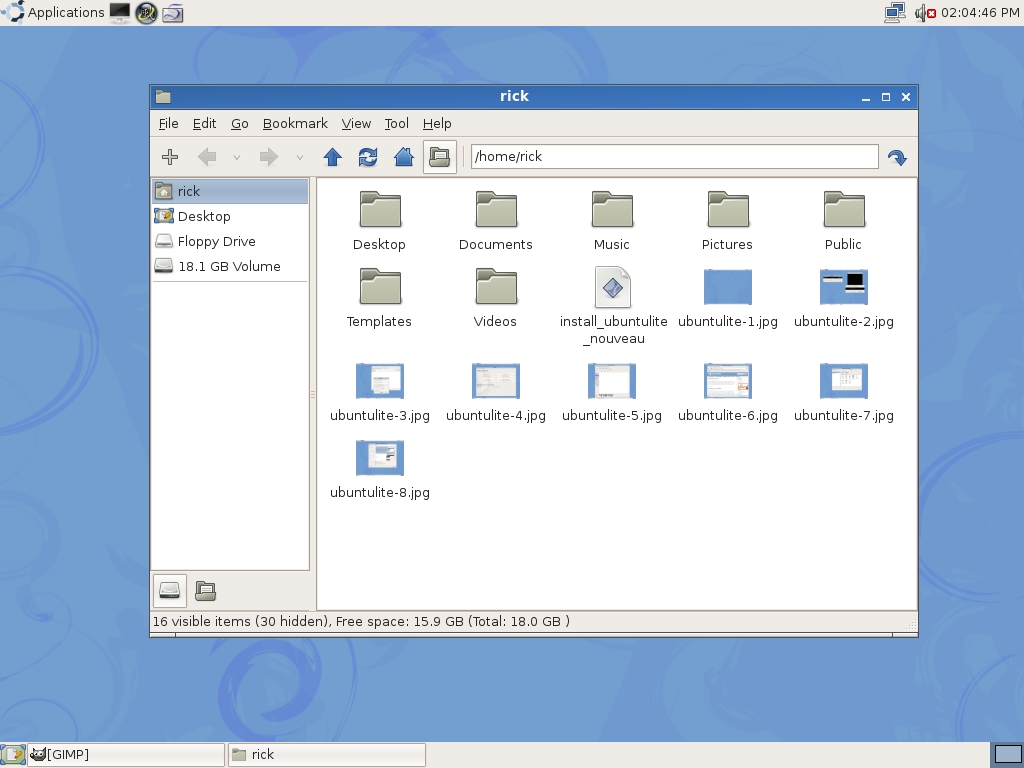
Task: Switch side pane to places view
Action: pos(170,590)
